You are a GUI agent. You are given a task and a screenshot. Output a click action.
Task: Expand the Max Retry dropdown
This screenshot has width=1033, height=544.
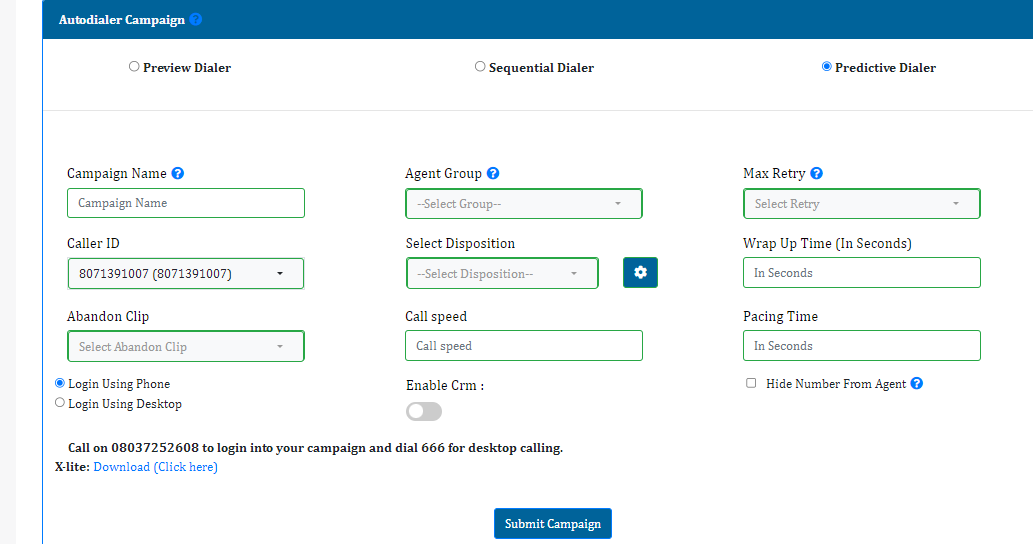coord(861,204)
